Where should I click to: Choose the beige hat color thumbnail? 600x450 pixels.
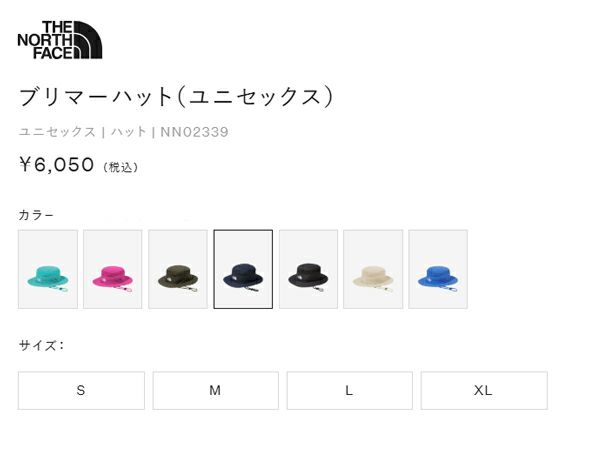(373, 269)
